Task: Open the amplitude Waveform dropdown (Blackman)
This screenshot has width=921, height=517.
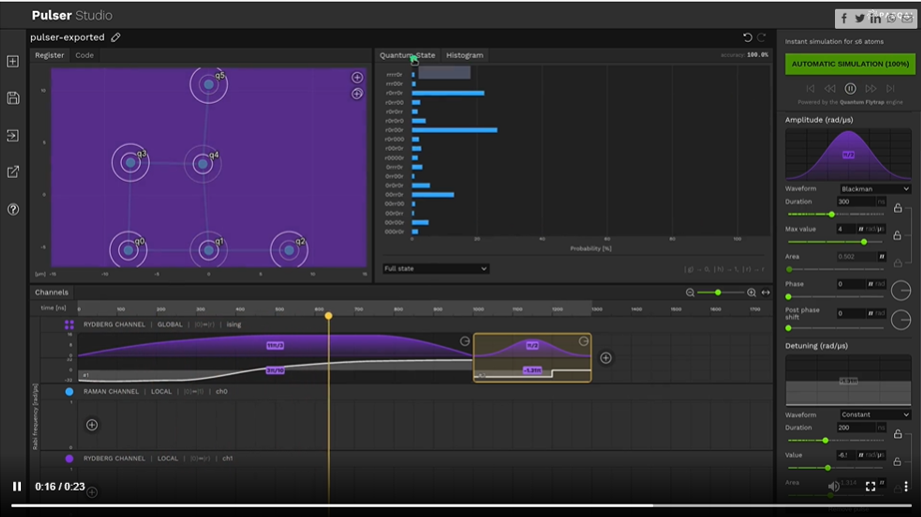Action: coord(875,189)
